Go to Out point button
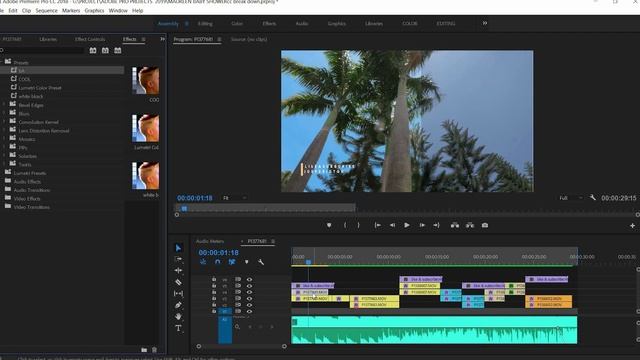Screen dimensions: 640x360 (436, 225)
